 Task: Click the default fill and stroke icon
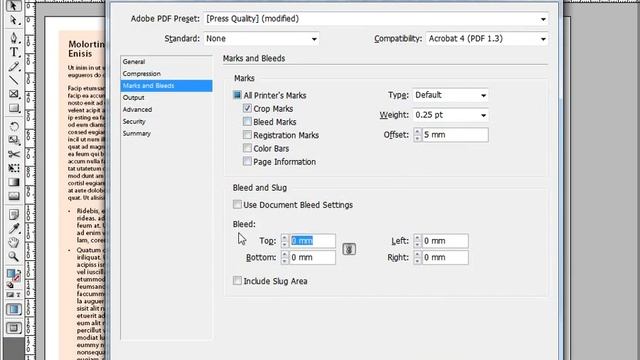[10, 285]
